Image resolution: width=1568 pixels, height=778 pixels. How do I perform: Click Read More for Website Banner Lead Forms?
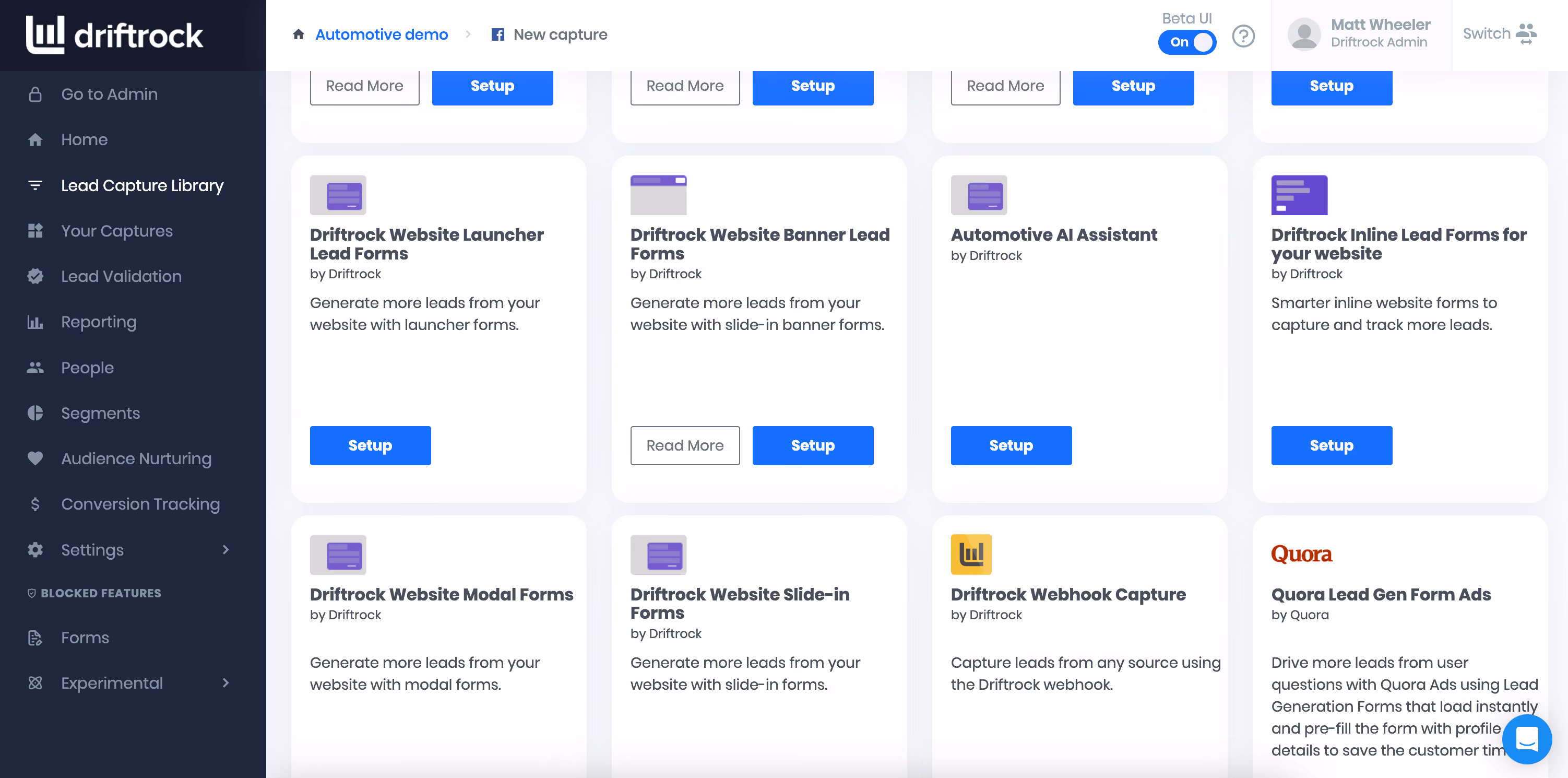tap(685, 445)
